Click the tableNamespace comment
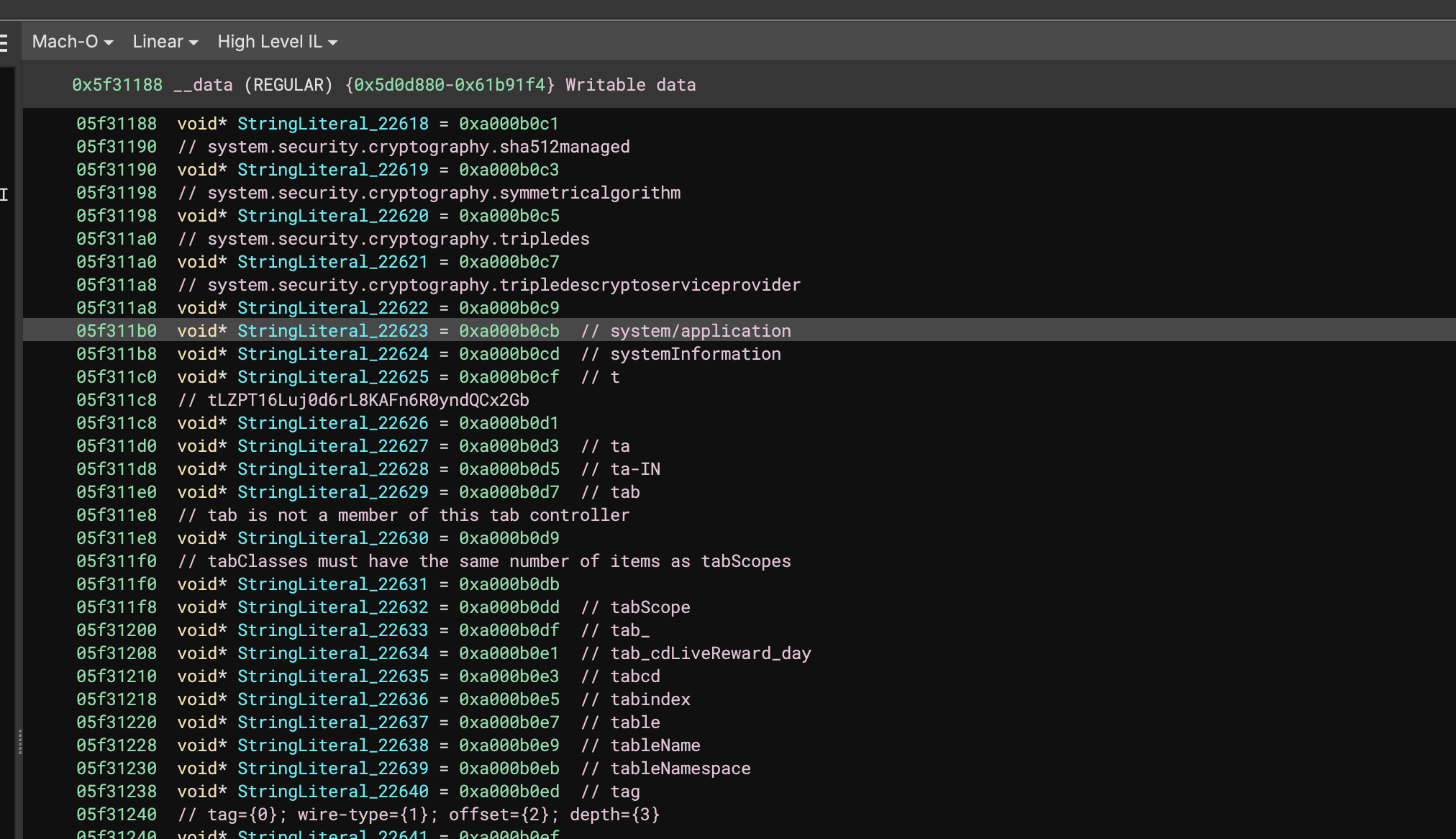1456x839 pixels. (666, 768)
